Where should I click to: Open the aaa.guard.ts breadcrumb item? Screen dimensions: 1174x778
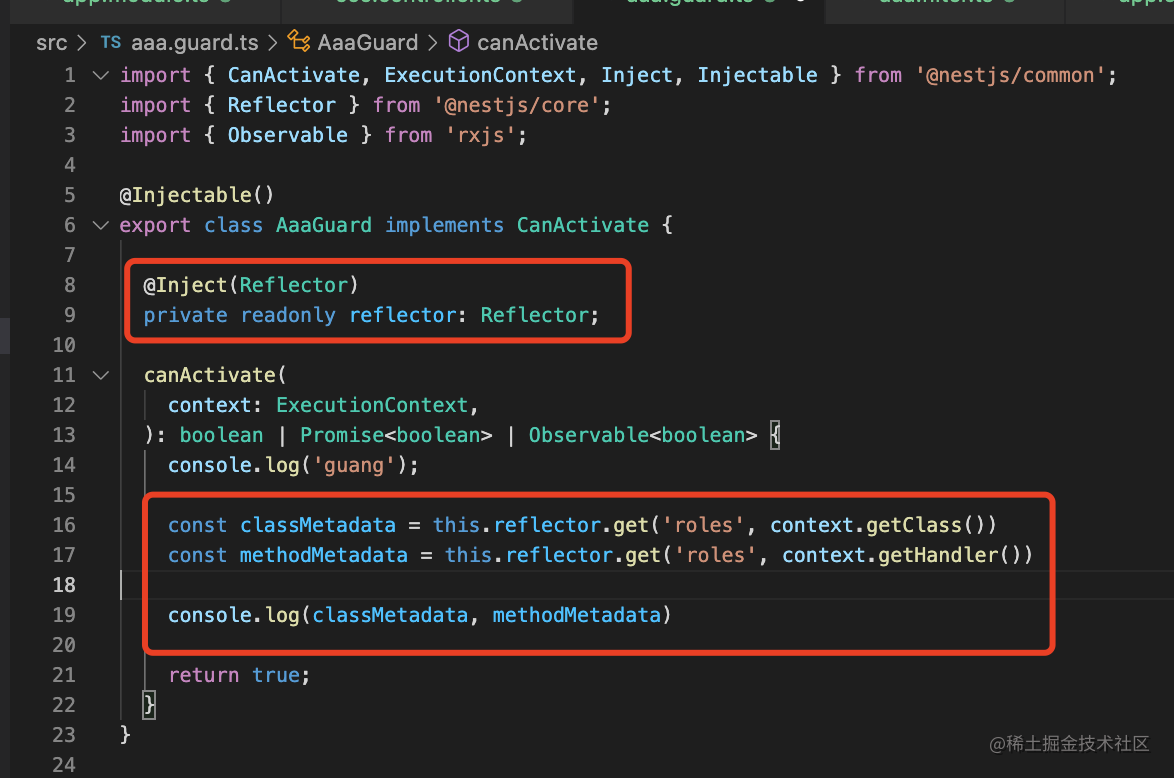click(194, 43)
